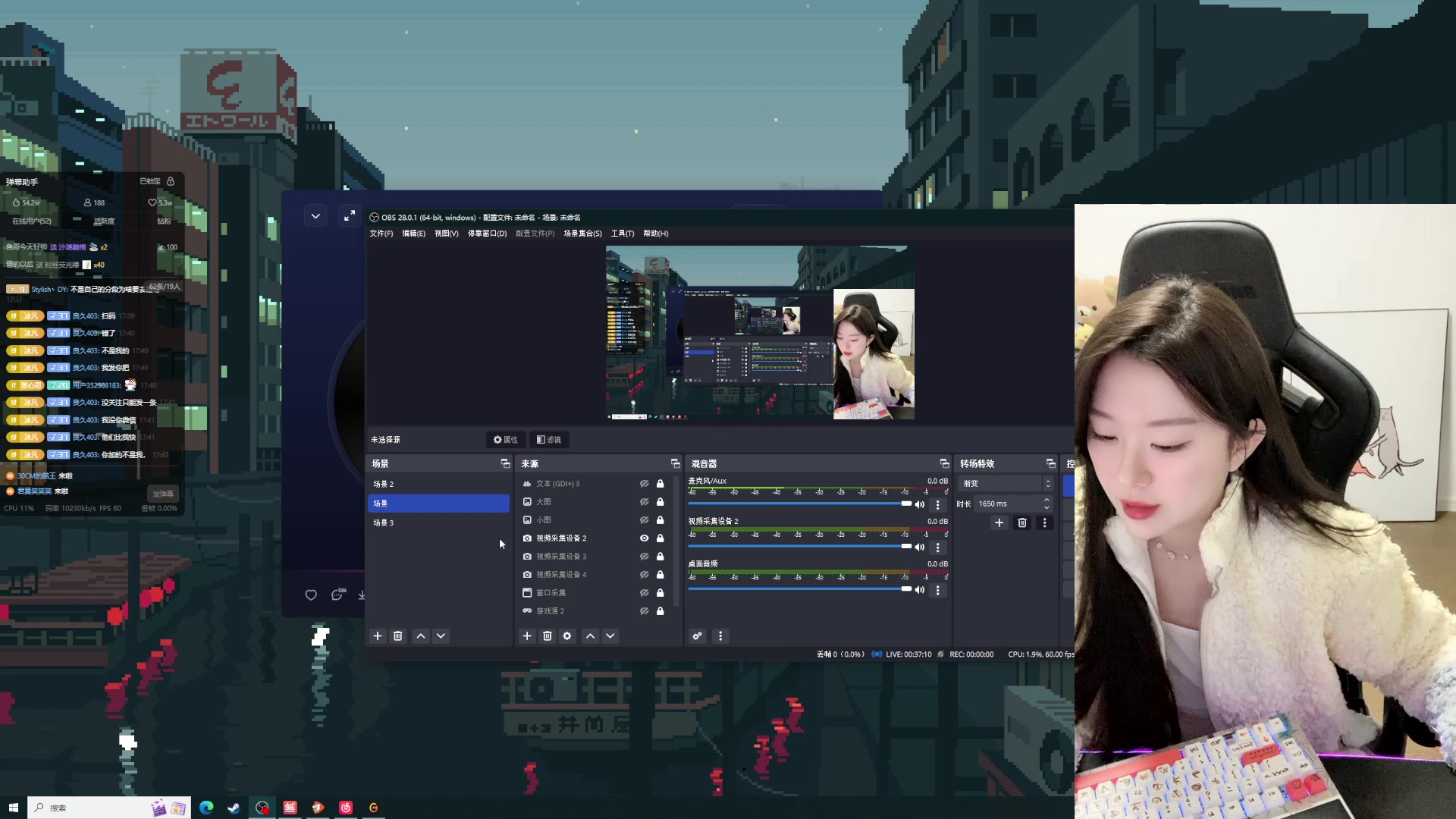
Task: Add a new scene with the plus button
Action: pos(378,636)
